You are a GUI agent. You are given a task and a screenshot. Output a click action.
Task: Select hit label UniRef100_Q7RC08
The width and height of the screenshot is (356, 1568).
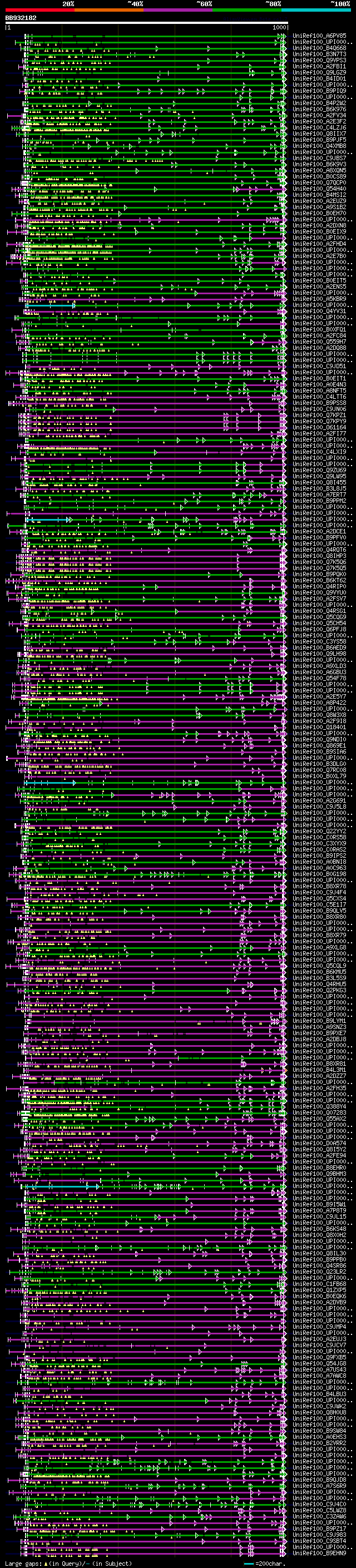point(319,770)
